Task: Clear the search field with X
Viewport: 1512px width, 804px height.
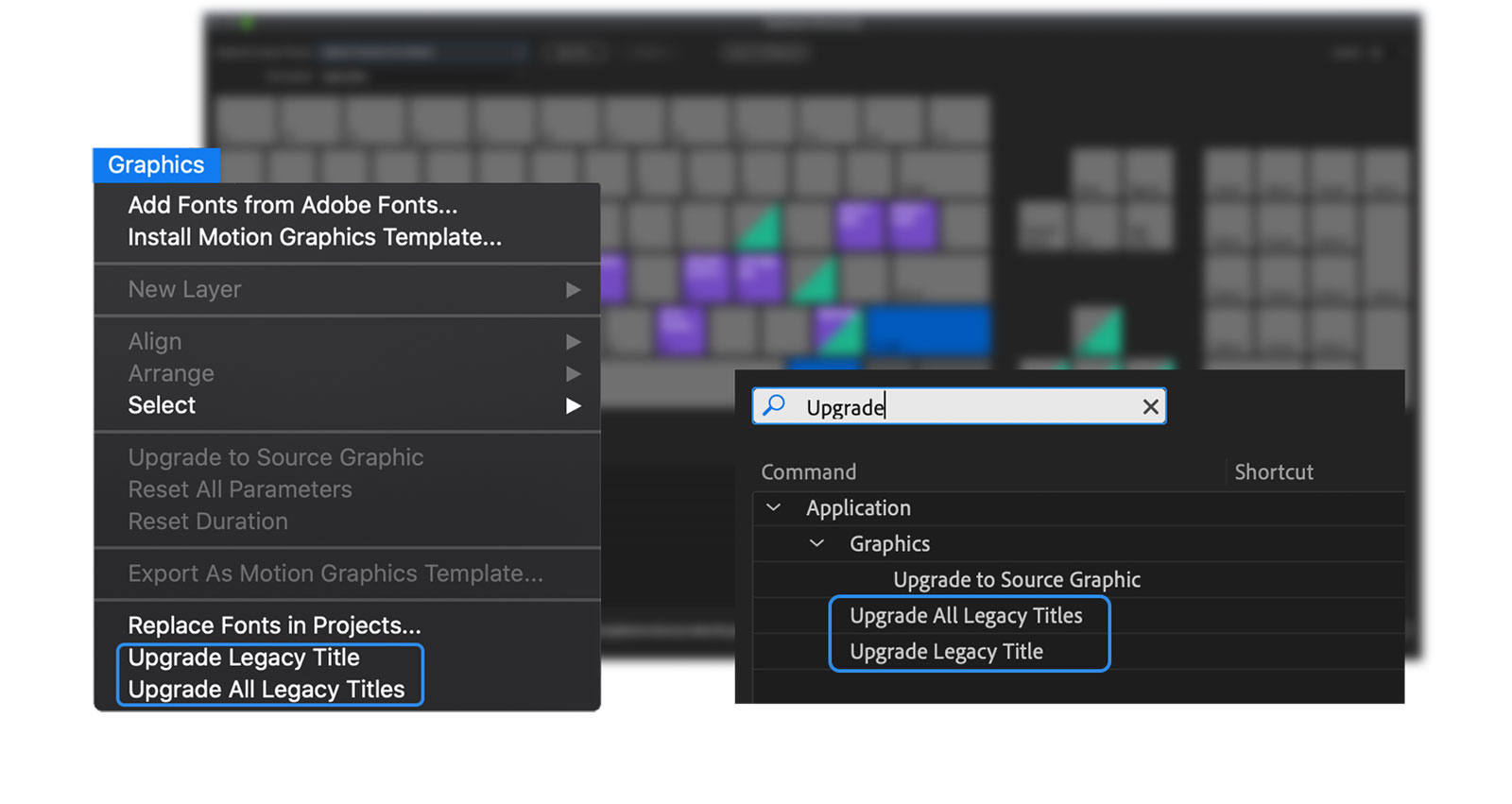Action: [x=1150, y=407]
